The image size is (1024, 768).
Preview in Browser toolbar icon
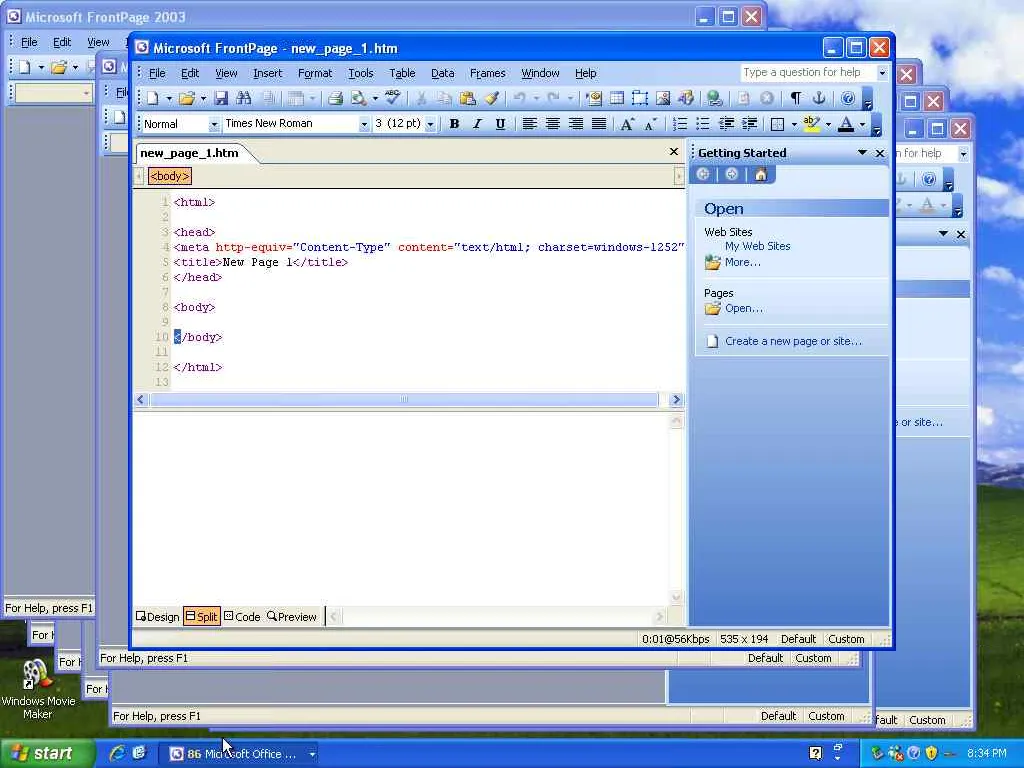point(359,99)
